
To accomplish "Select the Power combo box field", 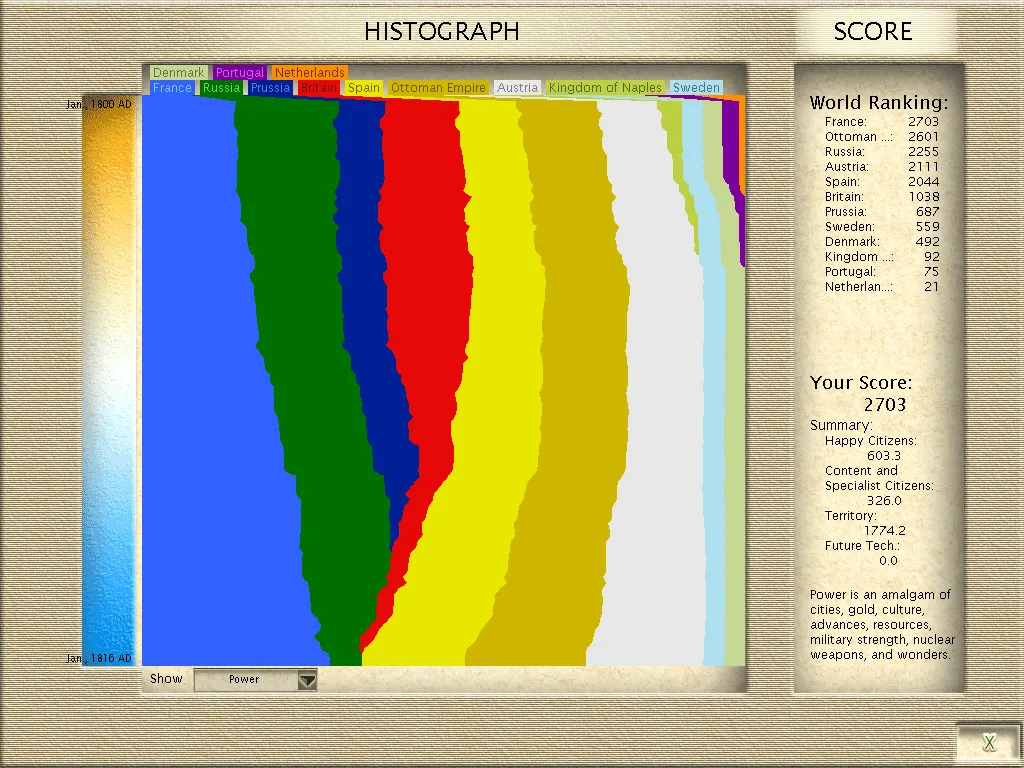I will 255,680.
